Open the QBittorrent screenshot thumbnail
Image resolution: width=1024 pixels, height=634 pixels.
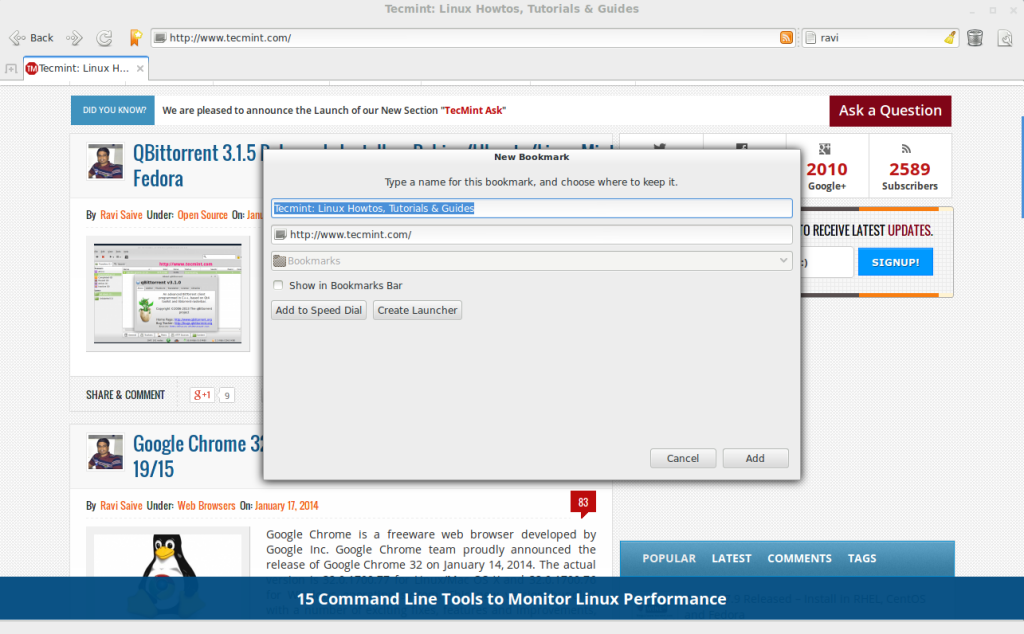click(x=168, y=294)
